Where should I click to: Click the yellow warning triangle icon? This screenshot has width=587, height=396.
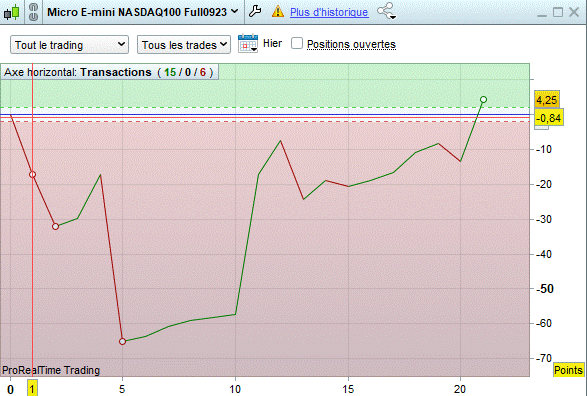click(278, 12)
